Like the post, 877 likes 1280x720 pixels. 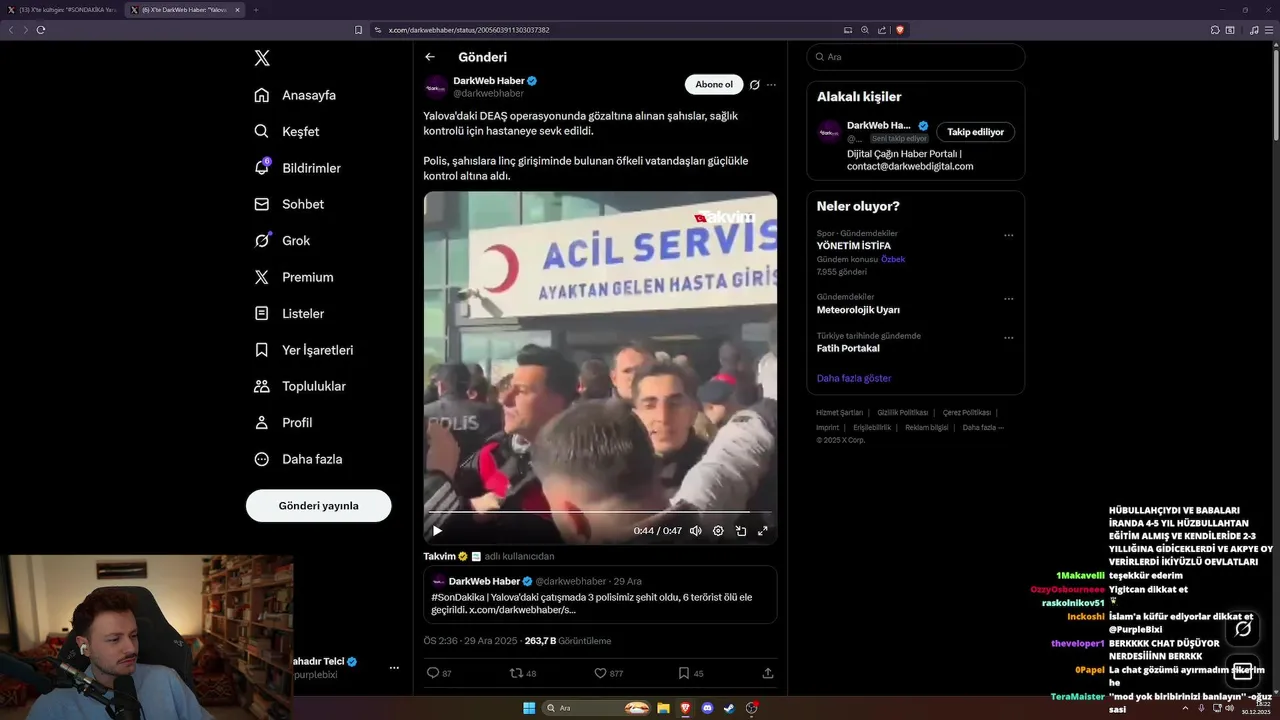pyautogui.click(x=609, y=674)
